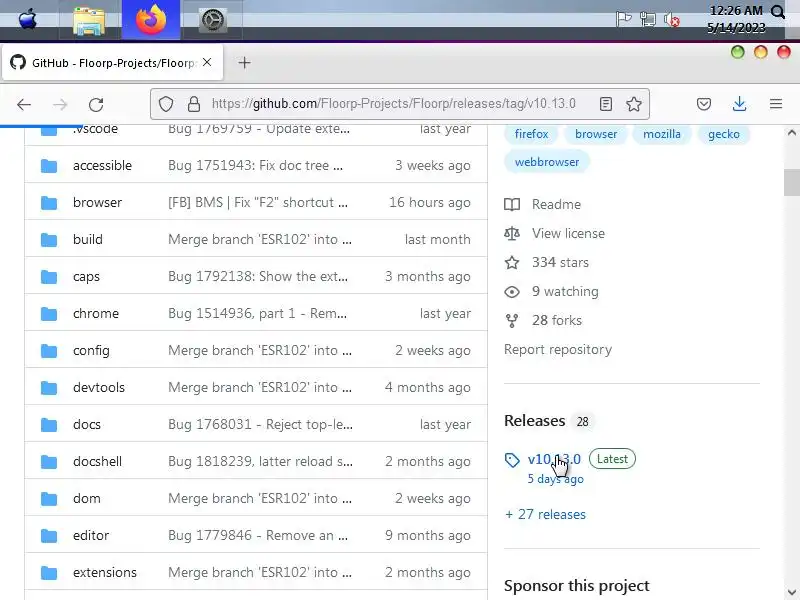Toggle reader view icon
Viewport: 800px width, 600px height.
coord(606,104)
